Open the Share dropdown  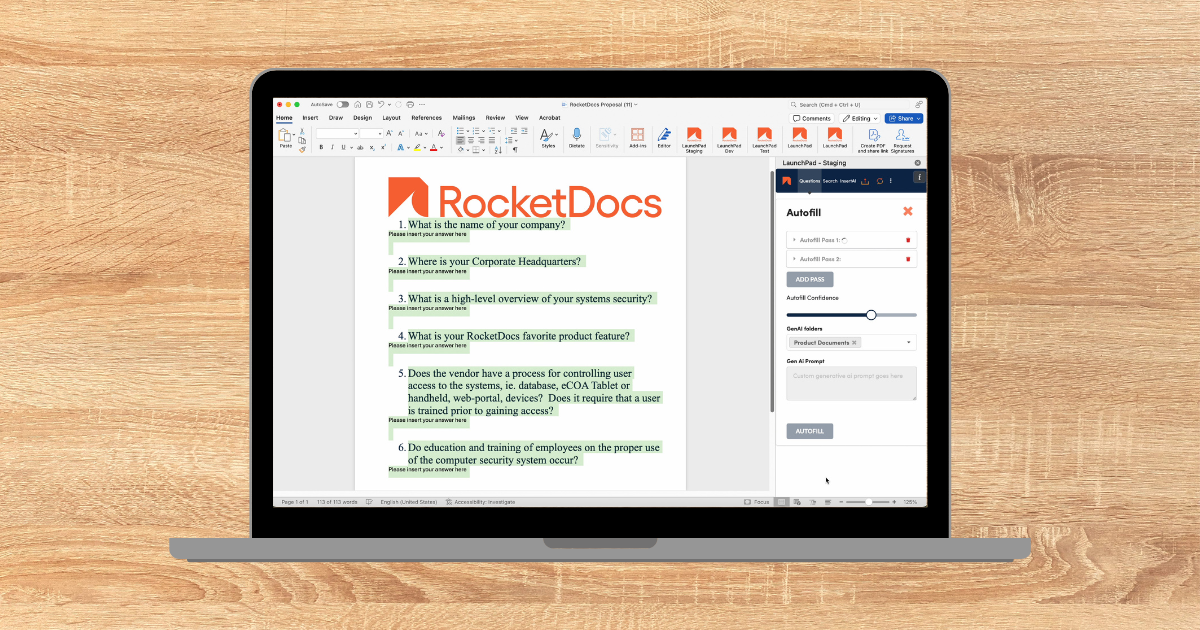tap(904, 118)
